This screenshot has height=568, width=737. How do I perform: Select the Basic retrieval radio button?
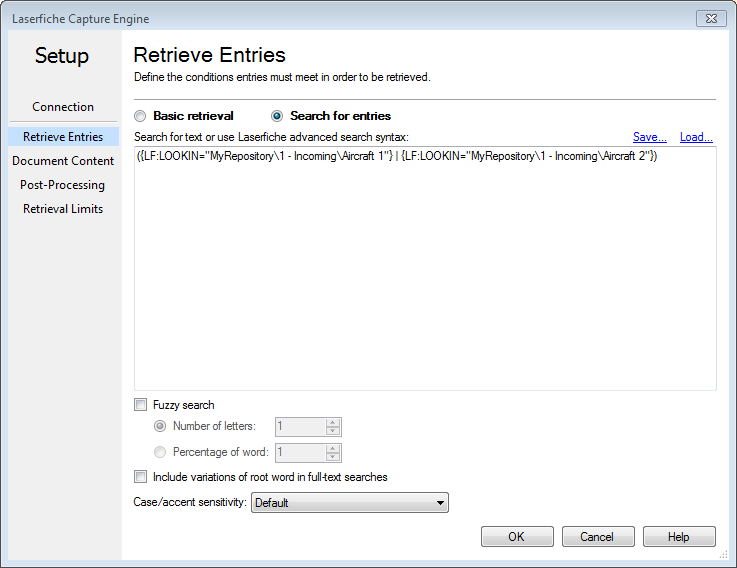click(x=140, y=116)
